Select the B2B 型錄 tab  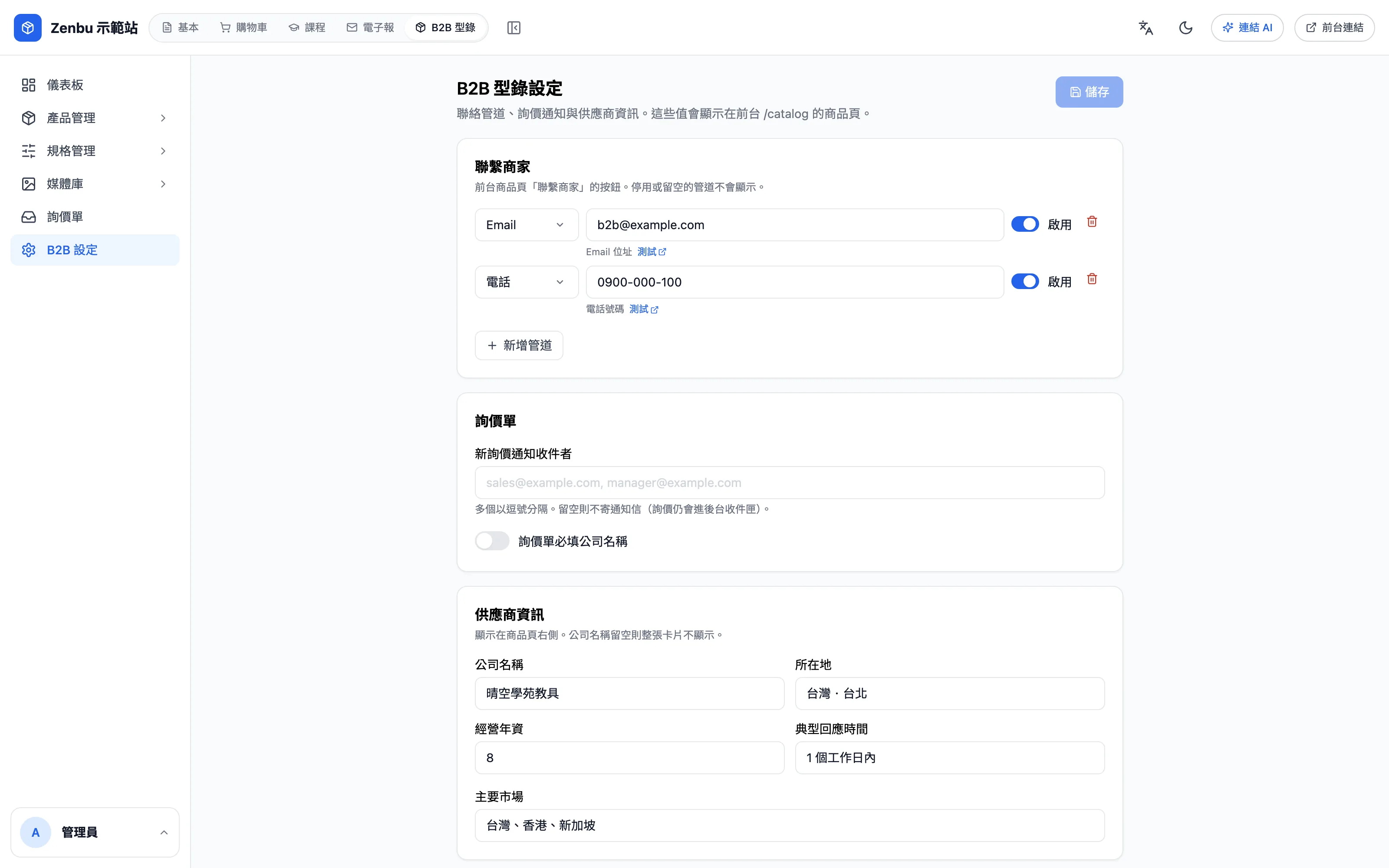point(445,27)
